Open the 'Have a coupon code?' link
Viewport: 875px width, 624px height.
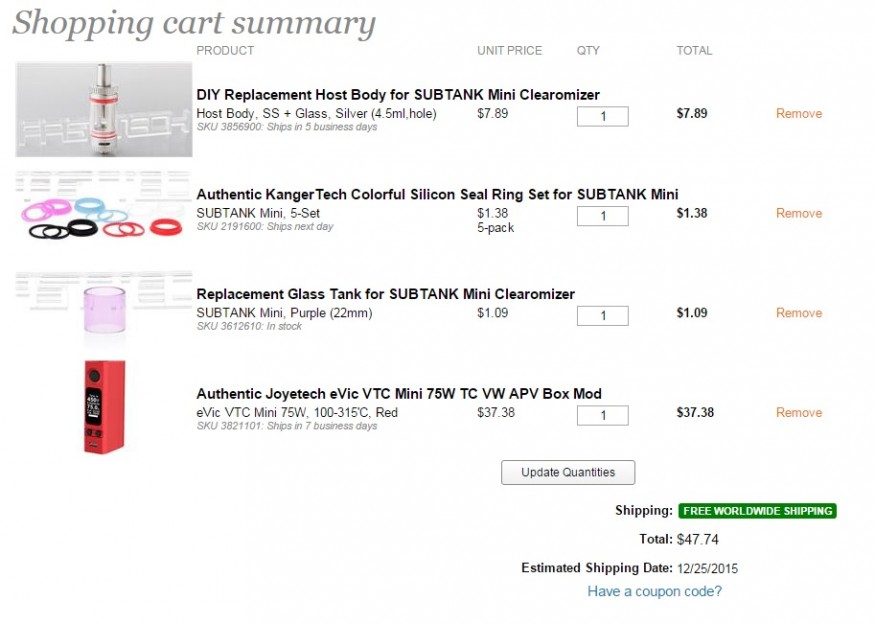(654, 591)
